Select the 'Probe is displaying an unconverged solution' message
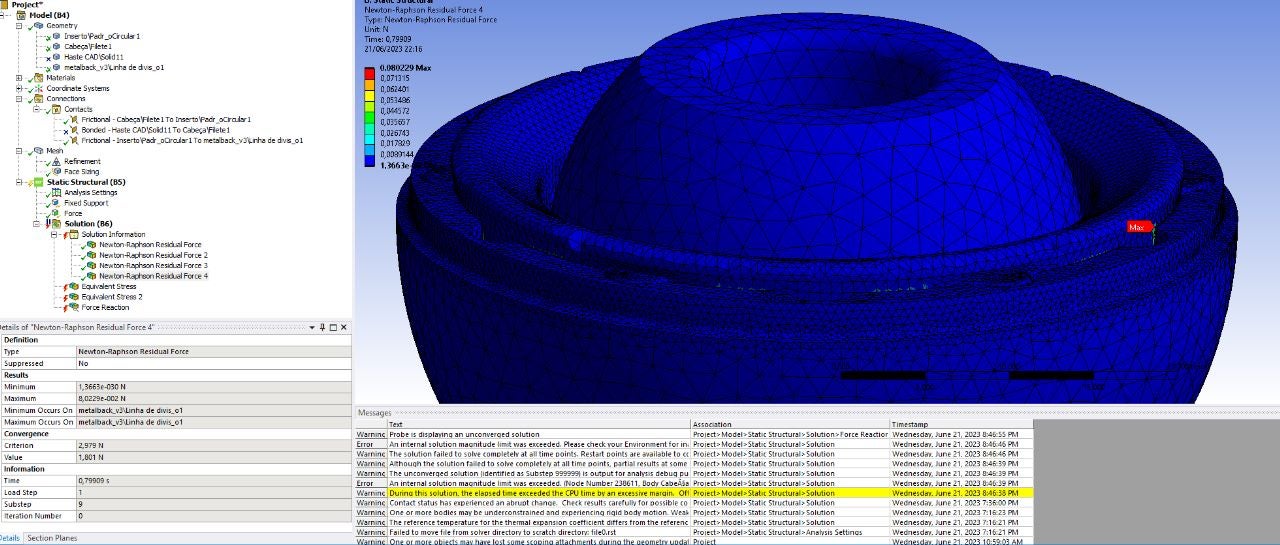 coord(694,434)
